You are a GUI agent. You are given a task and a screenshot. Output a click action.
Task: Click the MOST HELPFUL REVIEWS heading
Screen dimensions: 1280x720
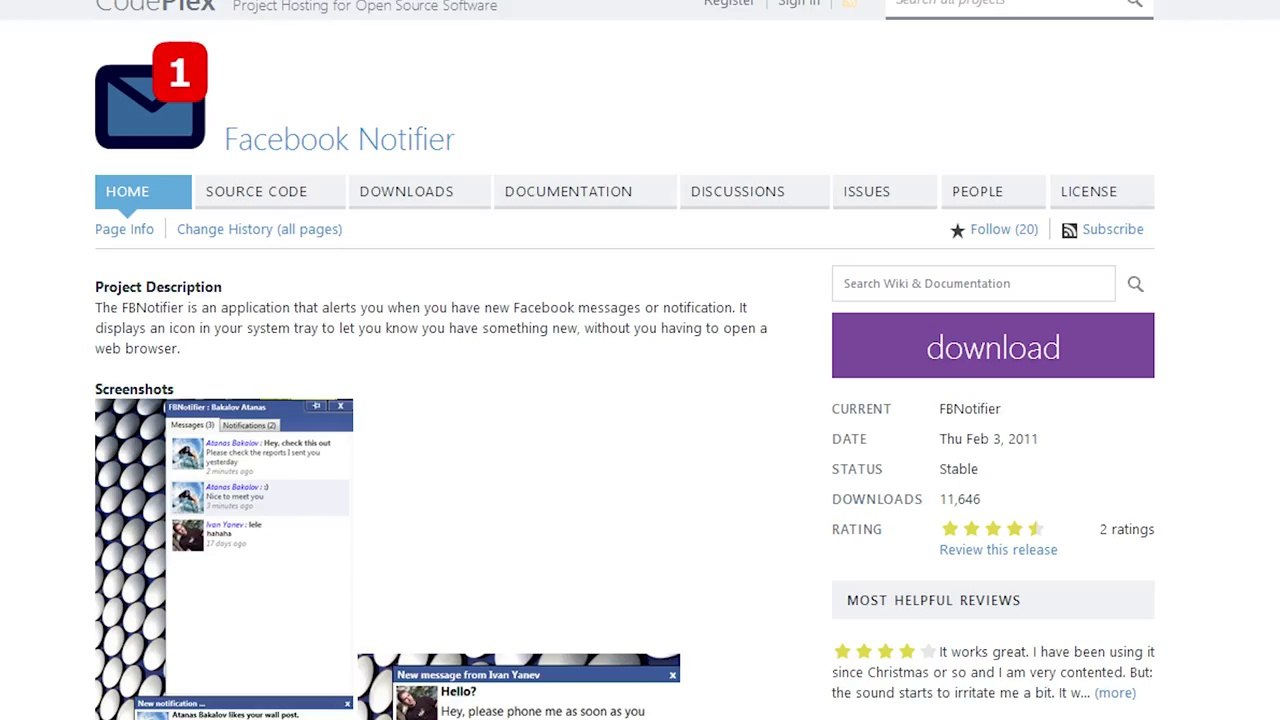934,600
